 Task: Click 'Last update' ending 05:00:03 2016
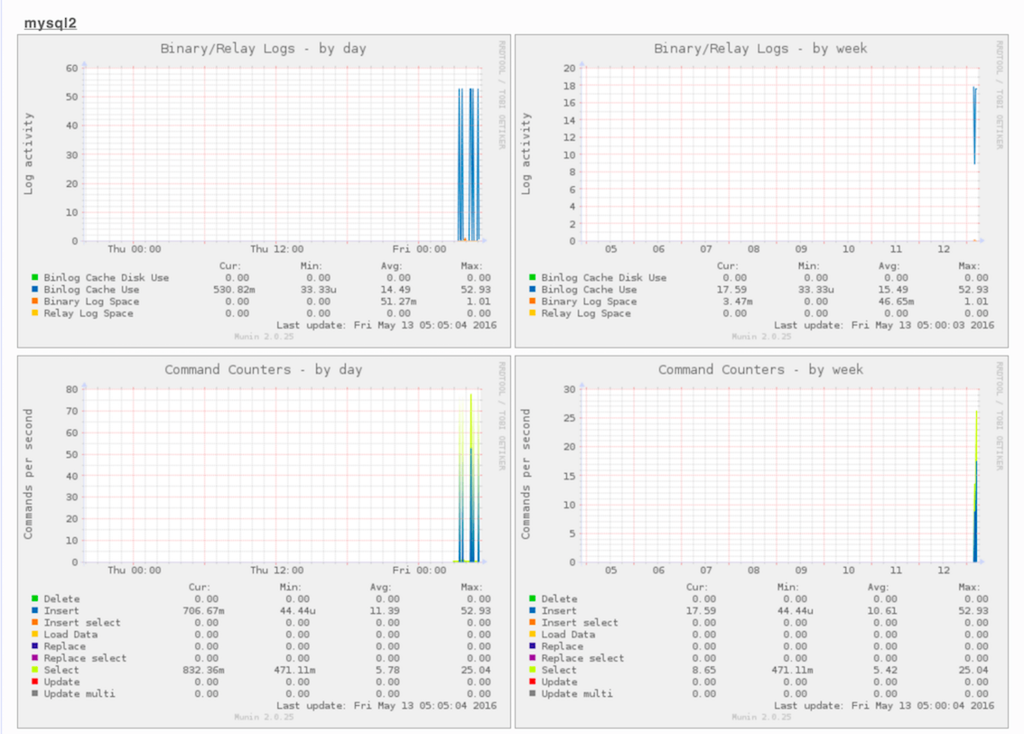coord(884,325)
